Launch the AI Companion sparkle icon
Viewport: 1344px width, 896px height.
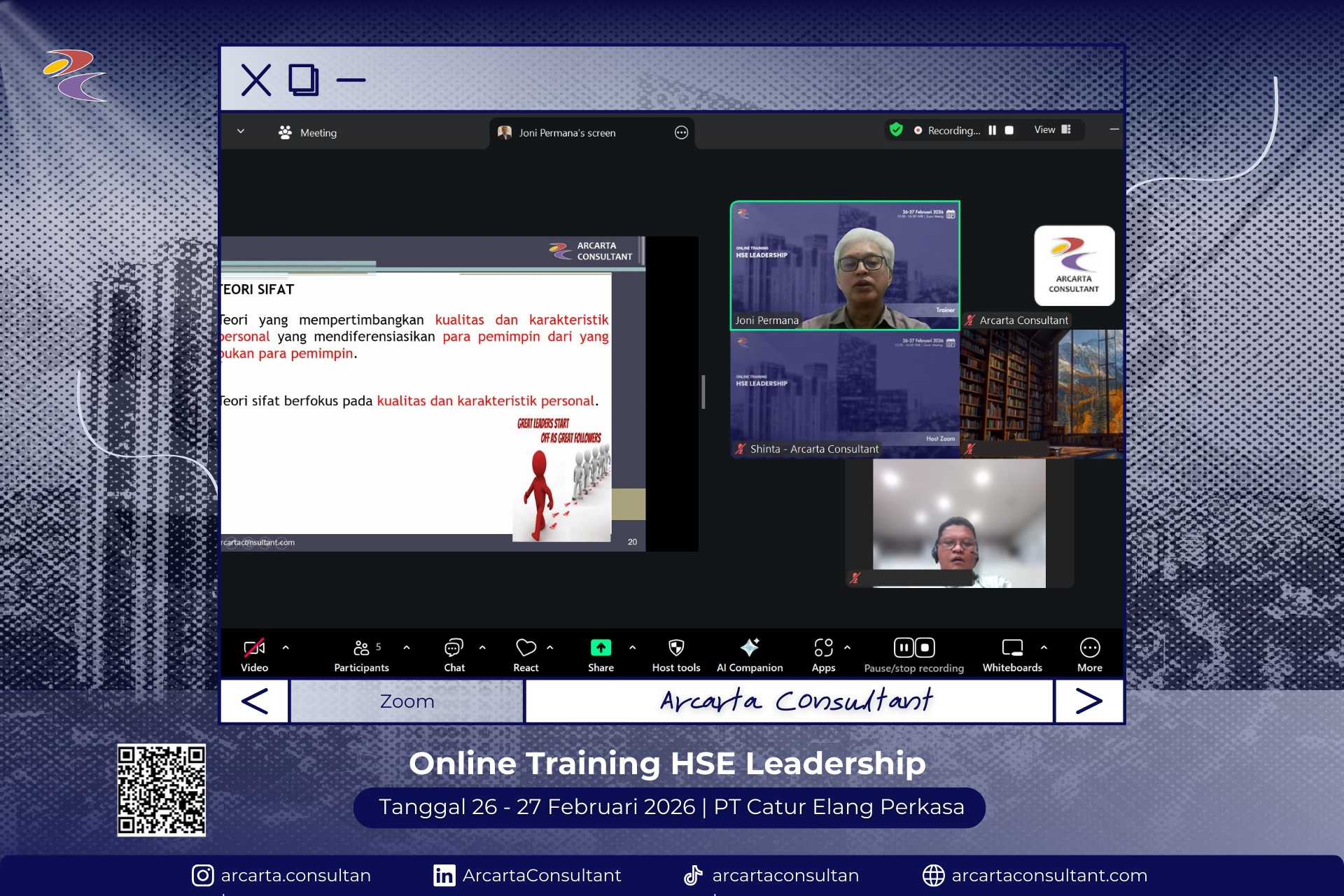click(x=750, y=648)
